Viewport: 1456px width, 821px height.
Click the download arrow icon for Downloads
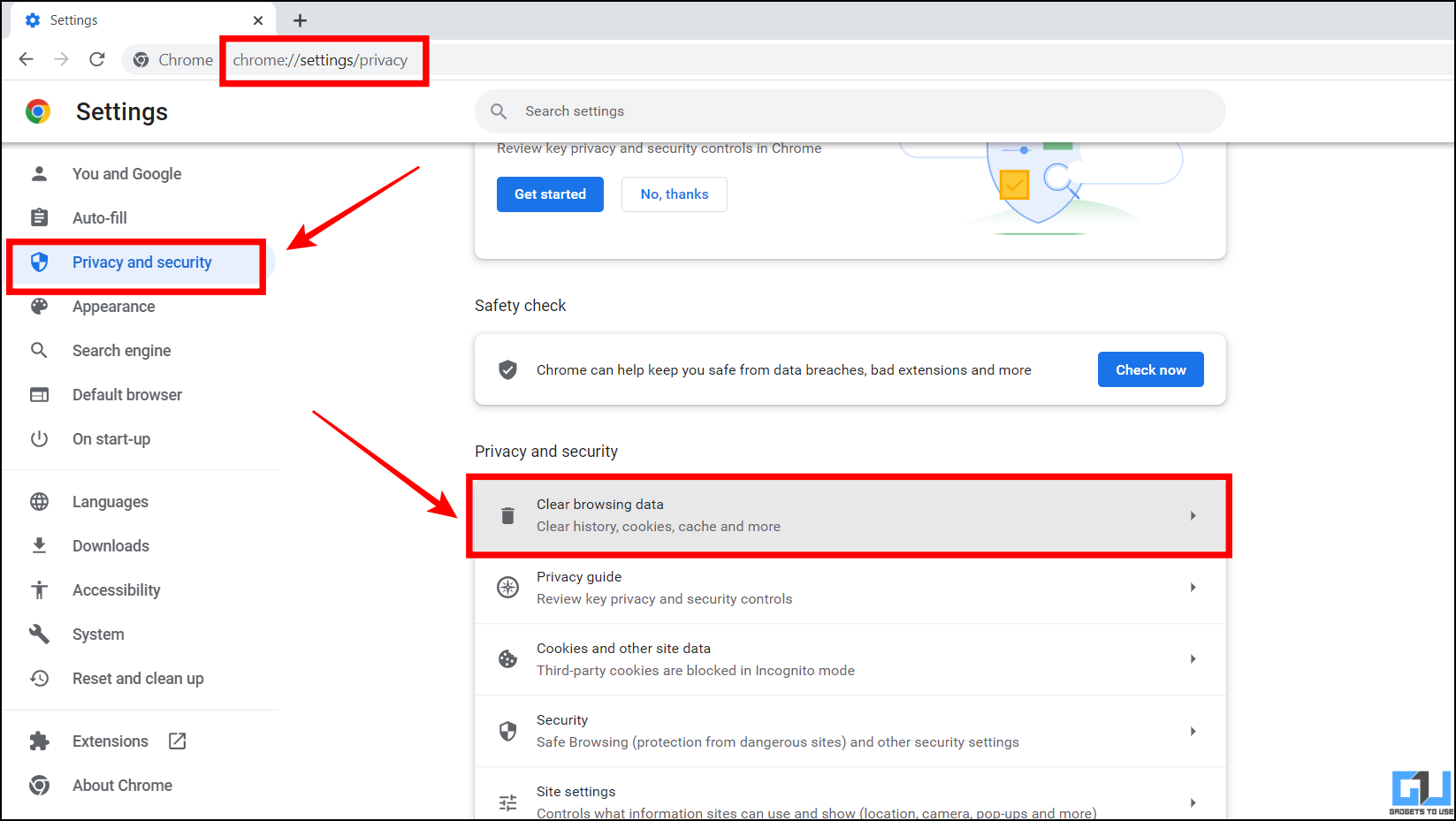point(39,545)
